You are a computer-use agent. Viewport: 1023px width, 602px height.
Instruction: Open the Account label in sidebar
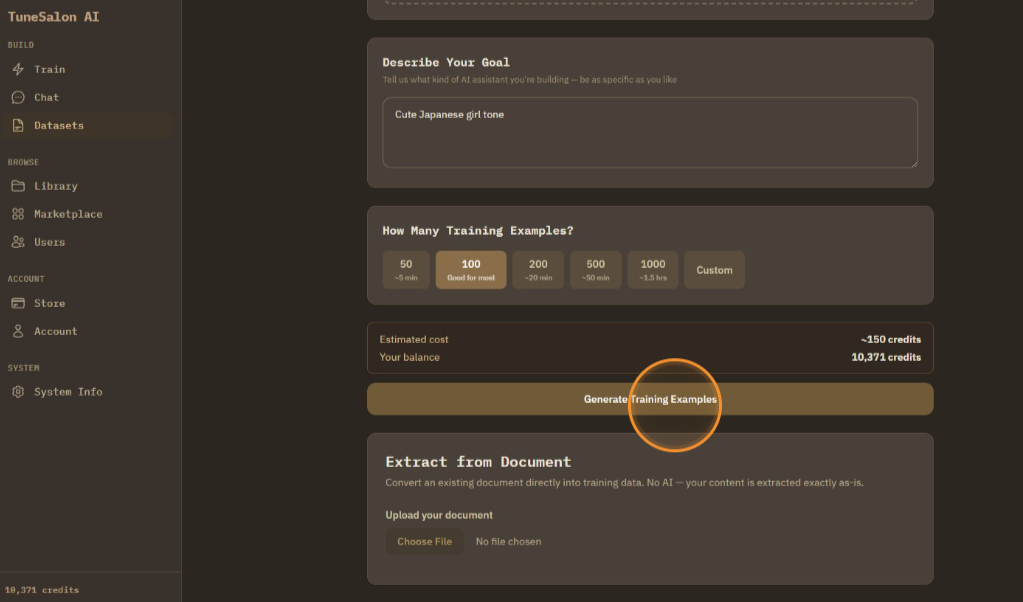click(55, 331)
